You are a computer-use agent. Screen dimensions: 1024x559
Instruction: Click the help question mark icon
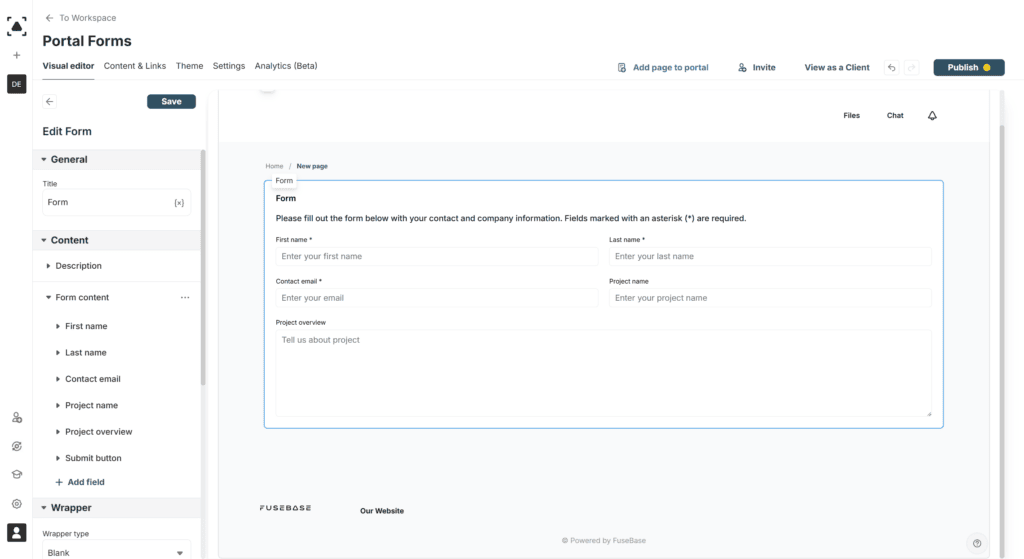[x=977, y=543]
